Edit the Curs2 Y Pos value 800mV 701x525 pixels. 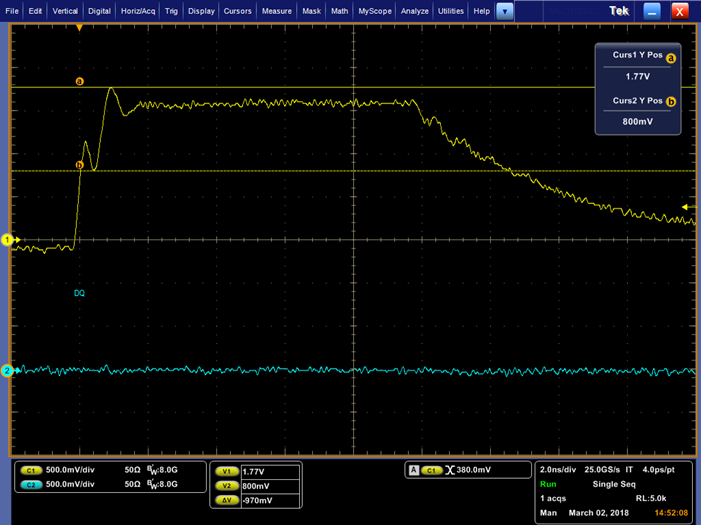[638, 122]
